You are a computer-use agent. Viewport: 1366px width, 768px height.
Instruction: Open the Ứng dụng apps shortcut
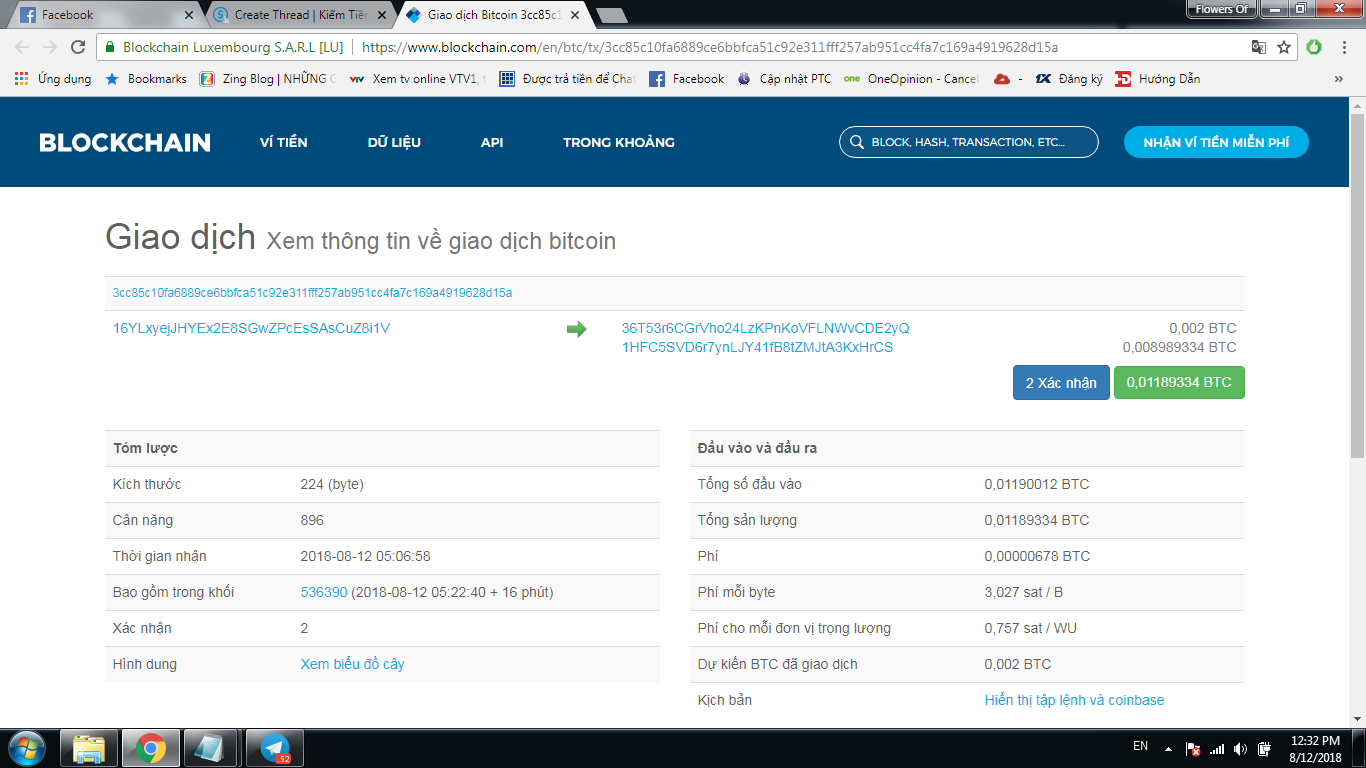[53, 79]
